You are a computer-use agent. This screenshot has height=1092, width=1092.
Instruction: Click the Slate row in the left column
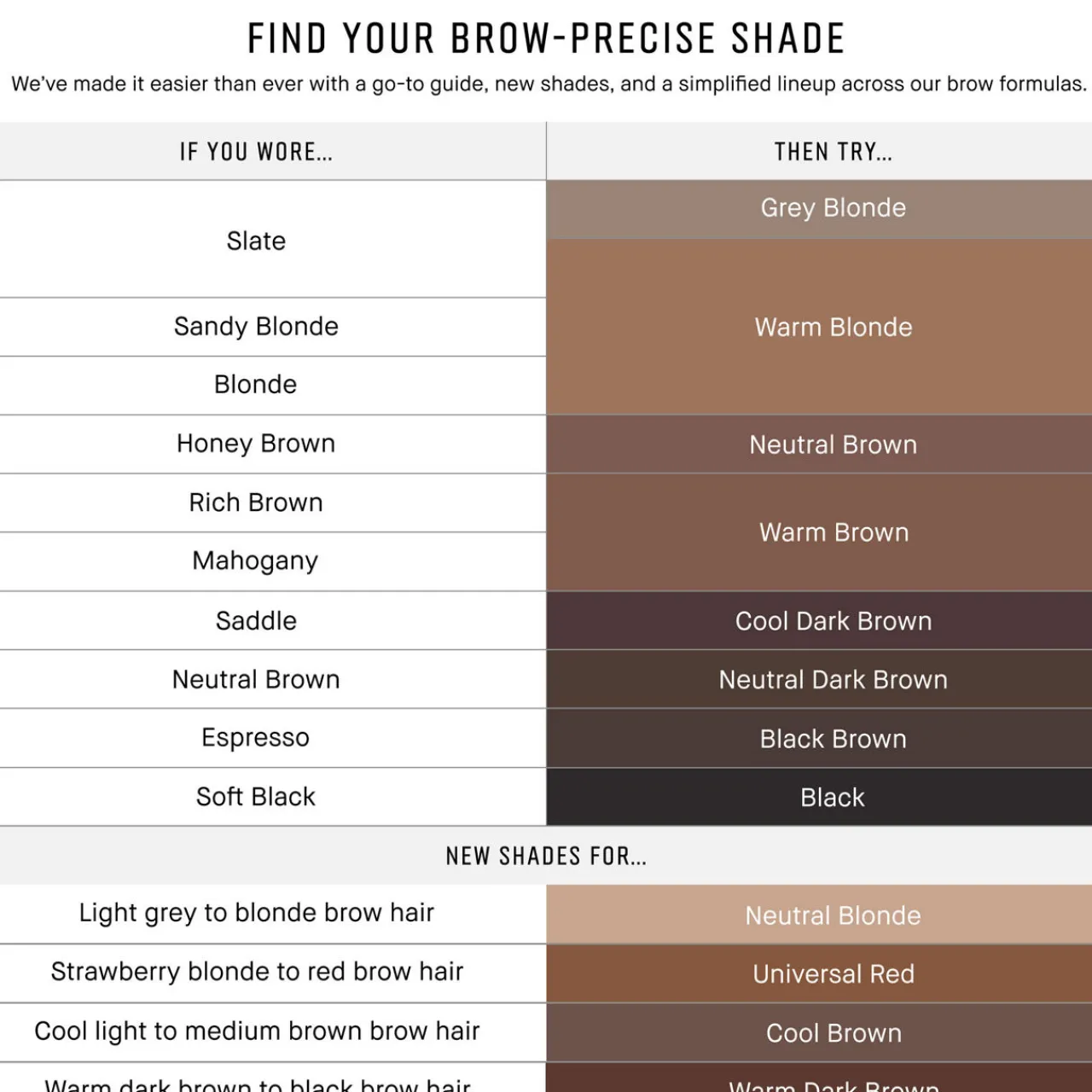pos(256,241)
